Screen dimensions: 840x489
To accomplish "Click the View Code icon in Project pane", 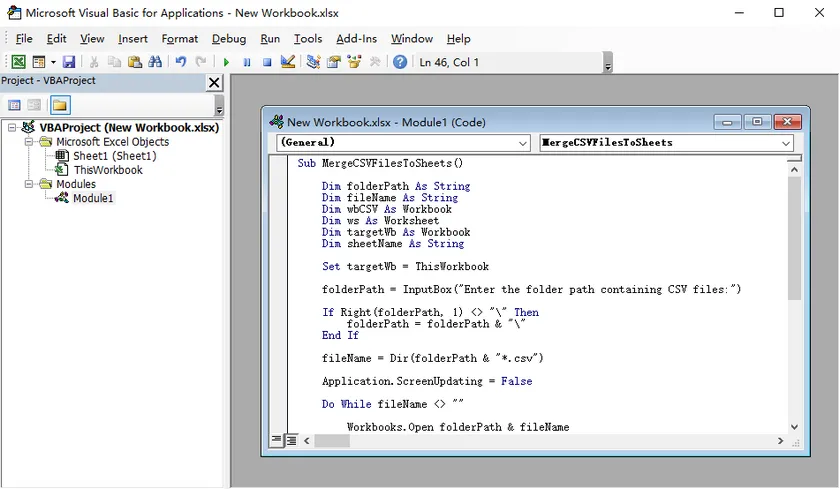I will 14,106.
